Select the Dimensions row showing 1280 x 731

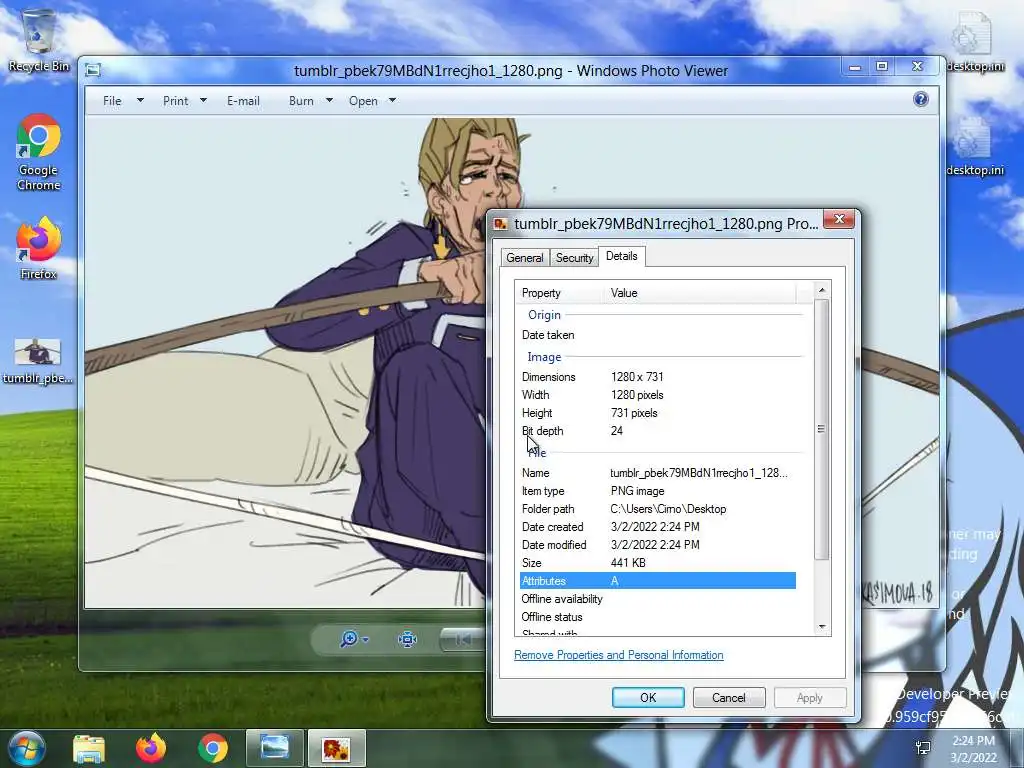[658, 377]
